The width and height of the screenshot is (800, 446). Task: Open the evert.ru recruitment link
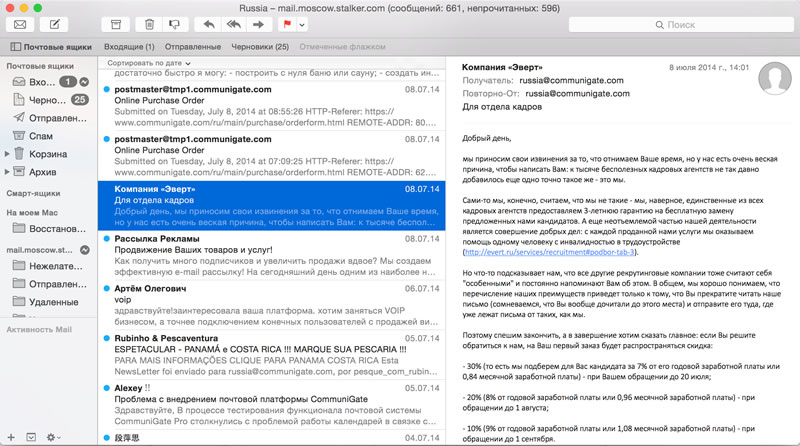549,252
